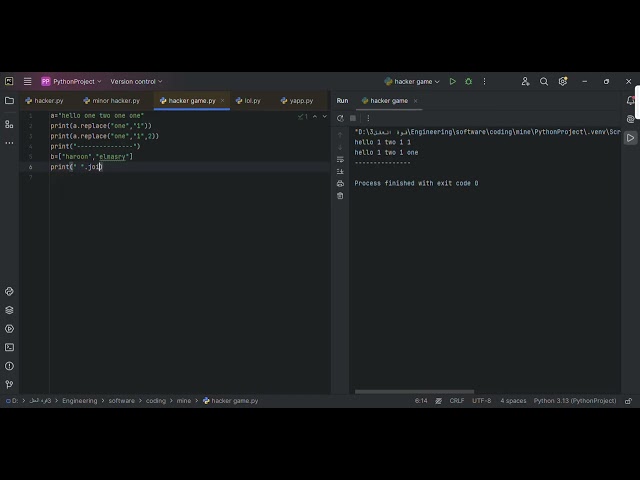
Task: Show more tool windows ellipsis
Action: pyautogui.click(x=9, y=143)
